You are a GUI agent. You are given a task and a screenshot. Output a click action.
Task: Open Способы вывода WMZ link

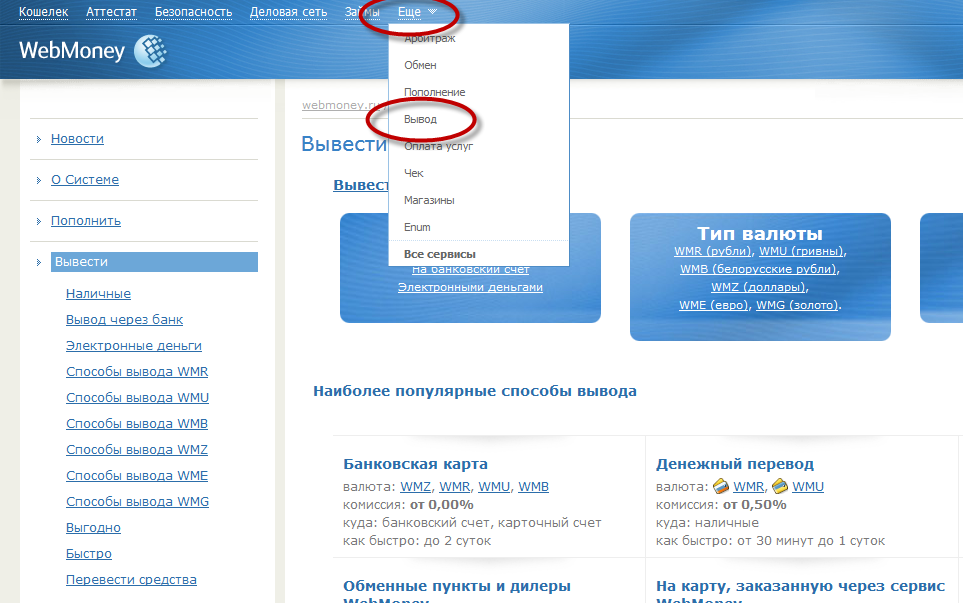coord(137,450)
